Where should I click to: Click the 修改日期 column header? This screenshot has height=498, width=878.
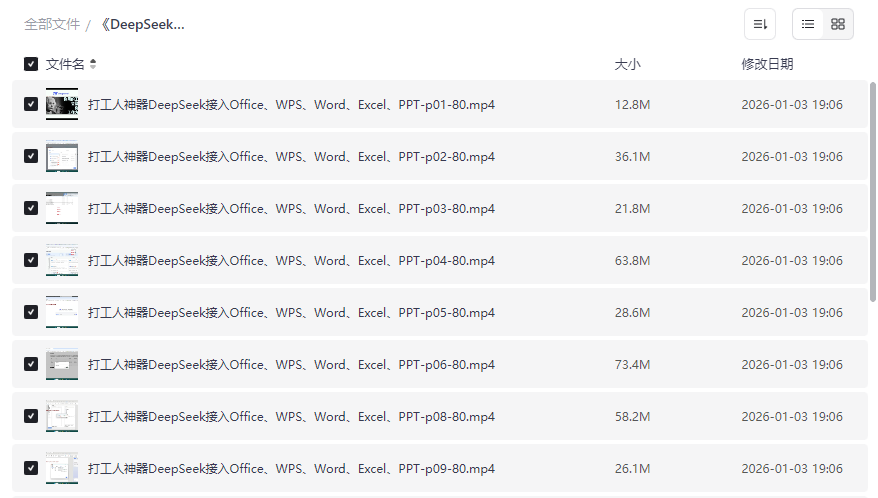767,64
